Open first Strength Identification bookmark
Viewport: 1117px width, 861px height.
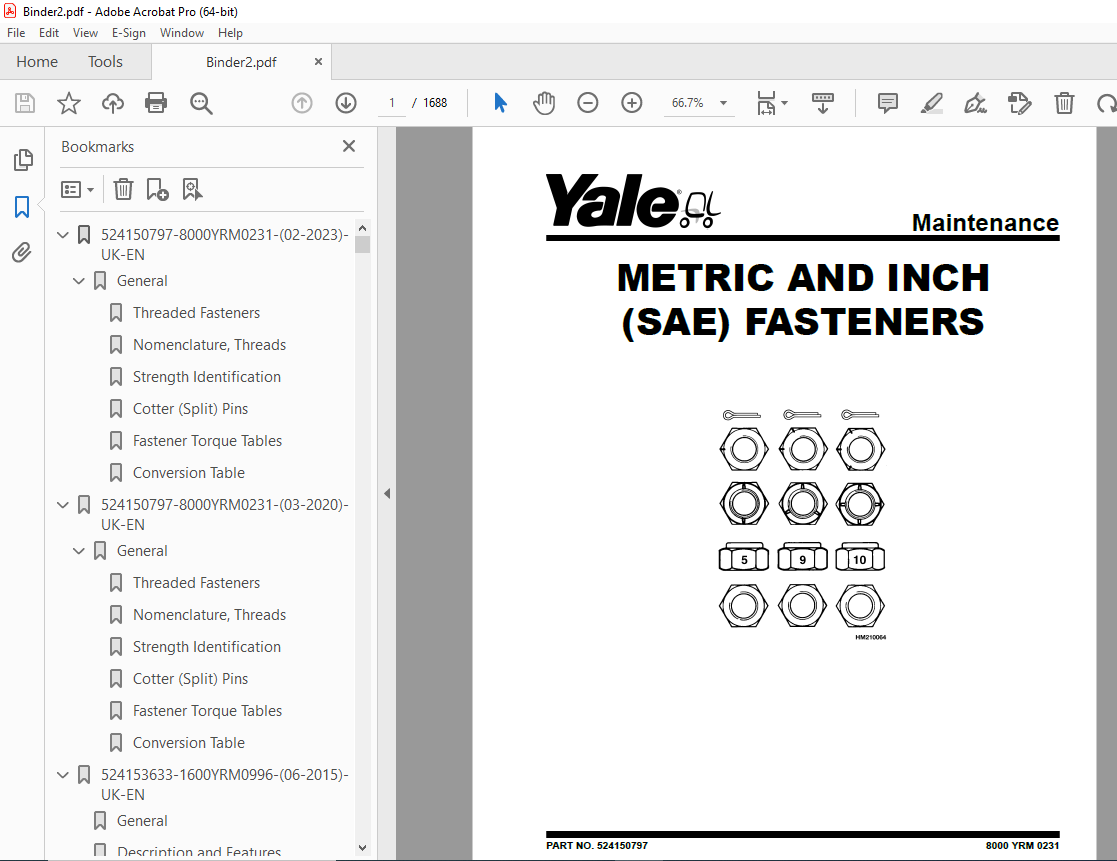point(207,377)
